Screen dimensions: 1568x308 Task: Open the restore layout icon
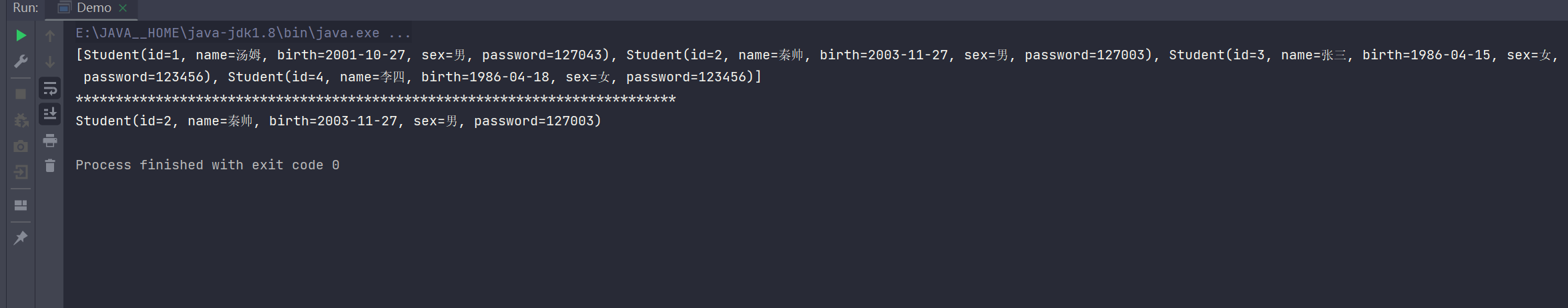click(x=21, y=205)
